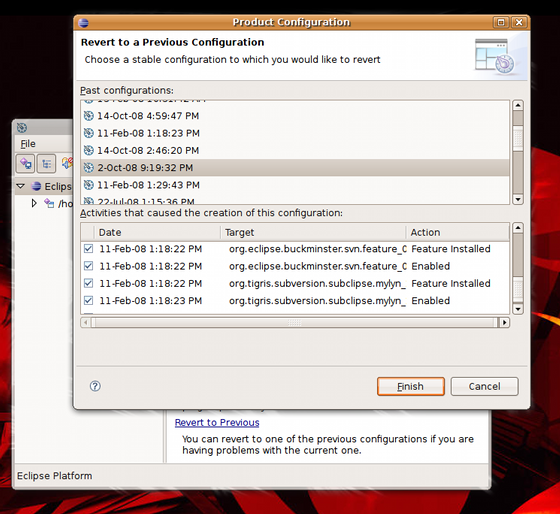The image size is (560, 514).
Task: Open File menu in background window
Action: [x=28, y=144]
